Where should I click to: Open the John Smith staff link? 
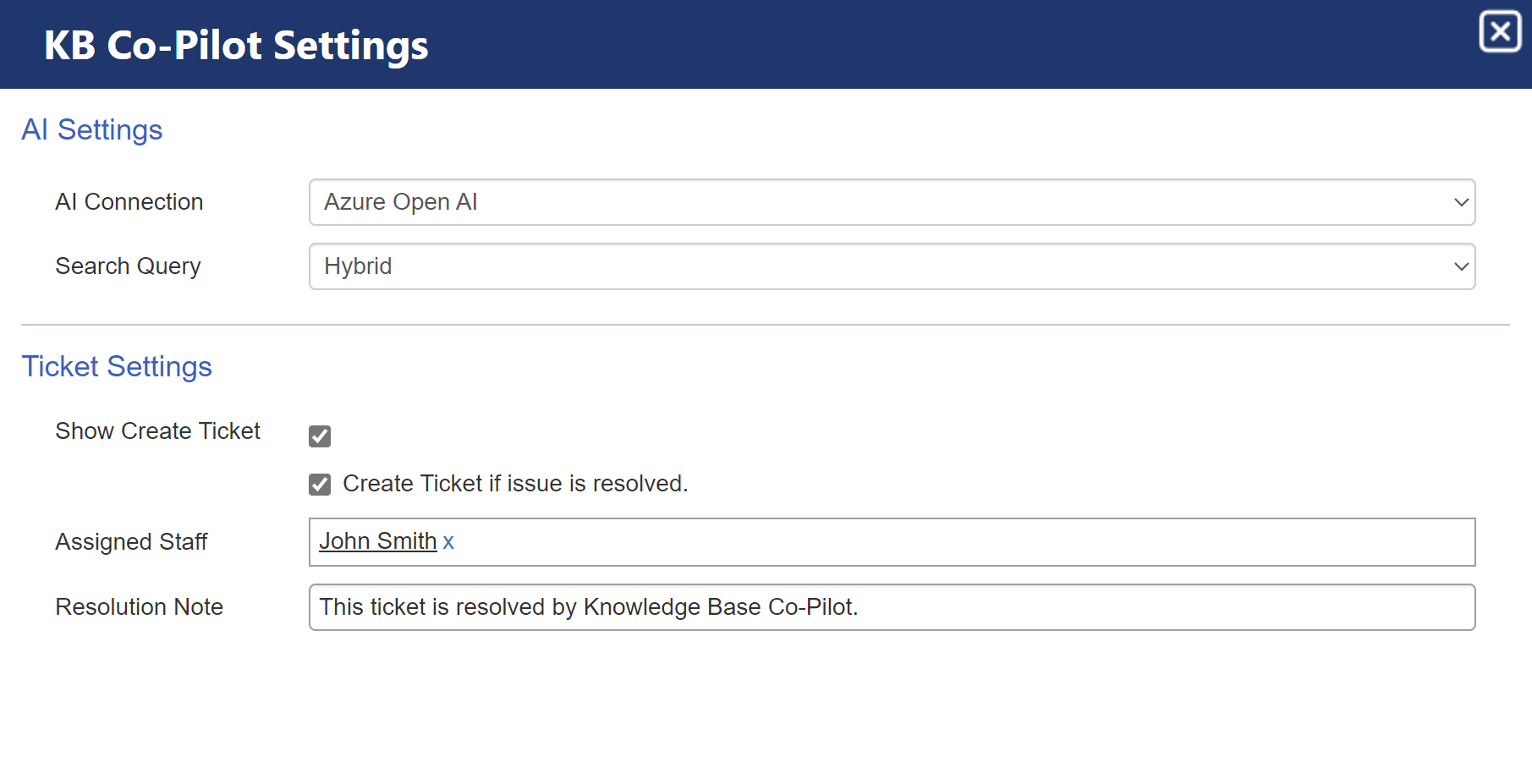(x=377, y=541)
